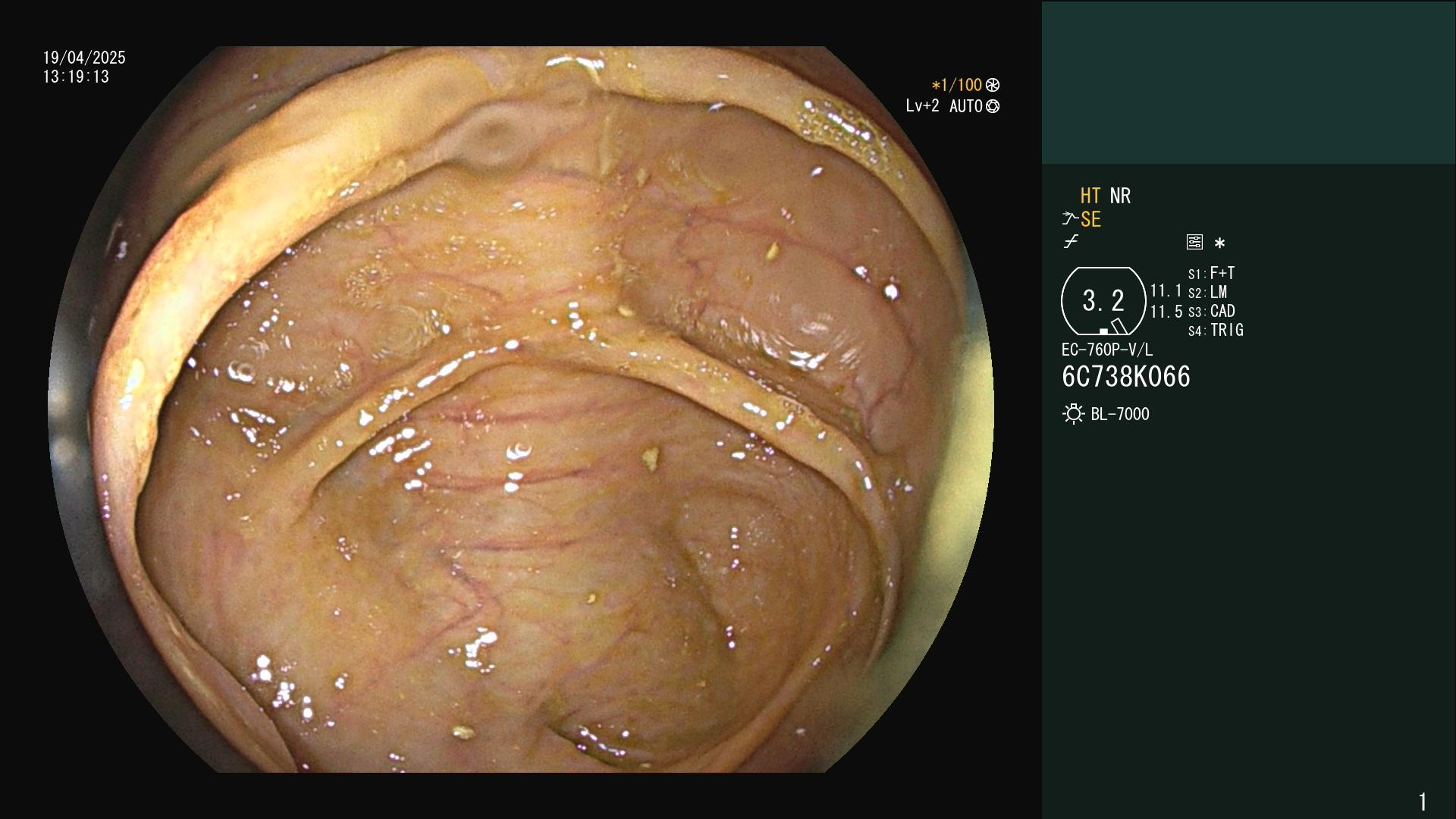Screen dimensions: 1456x819
Task: Click the AUTO exposure mode label
Action: tap(966, 107)
